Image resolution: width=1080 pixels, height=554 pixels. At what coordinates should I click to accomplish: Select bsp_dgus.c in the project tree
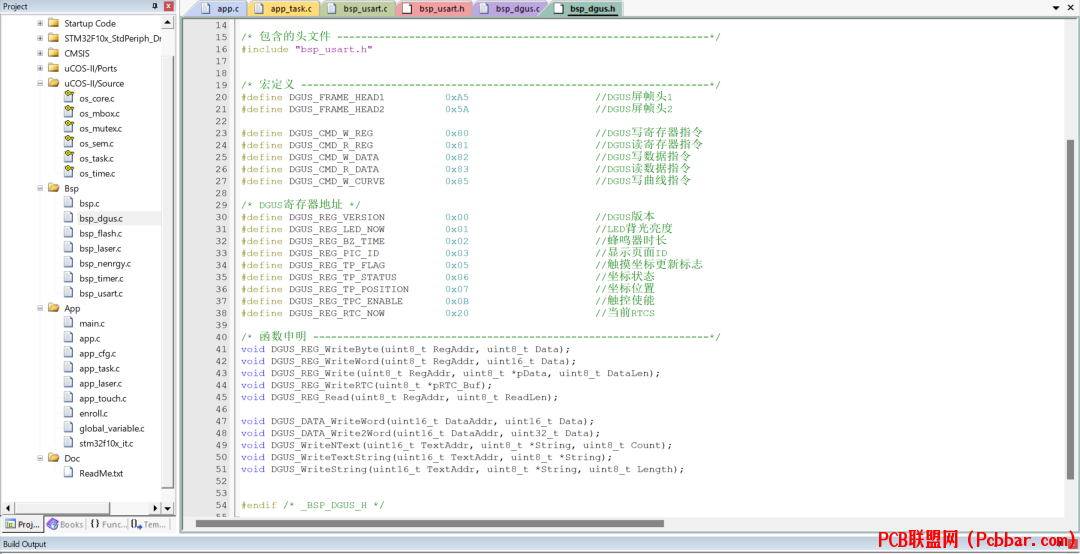pyautogui.click(x=101, y=218)
